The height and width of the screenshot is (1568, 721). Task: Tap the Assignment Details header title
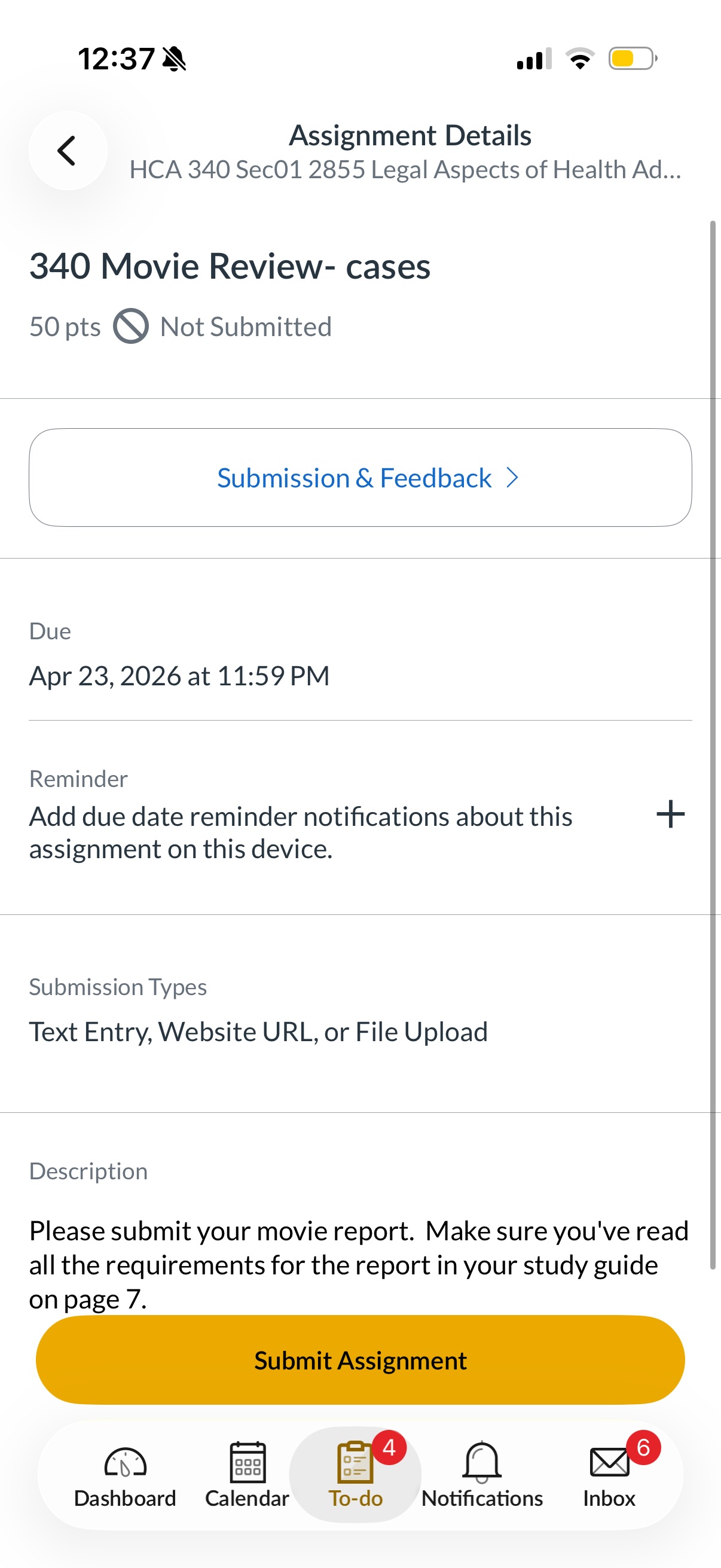410,135
